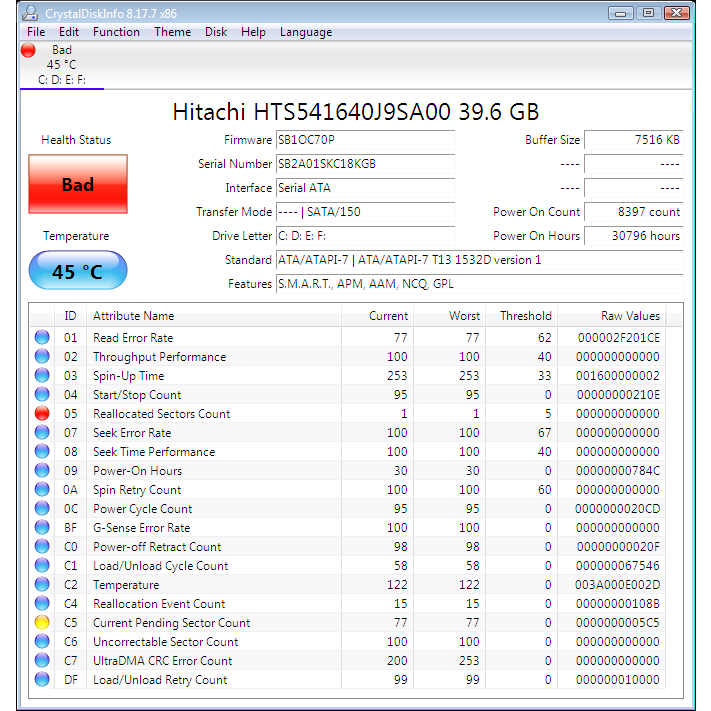Viewport: 711px width, 711px height.
Task: Click the Power On Hours value field
Action: (x=633, y=236)
